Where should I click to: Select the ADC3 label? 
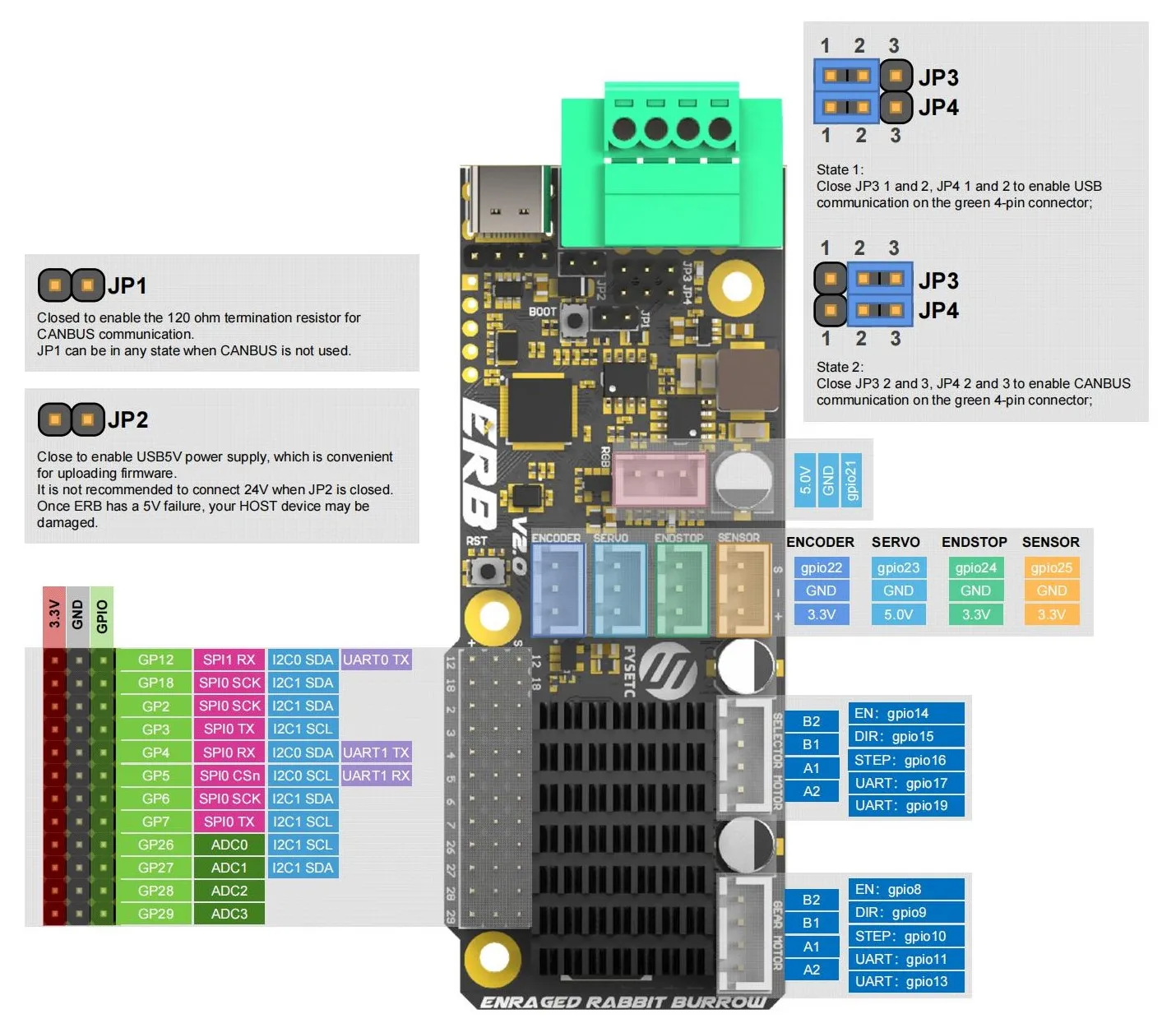point(229,914)
